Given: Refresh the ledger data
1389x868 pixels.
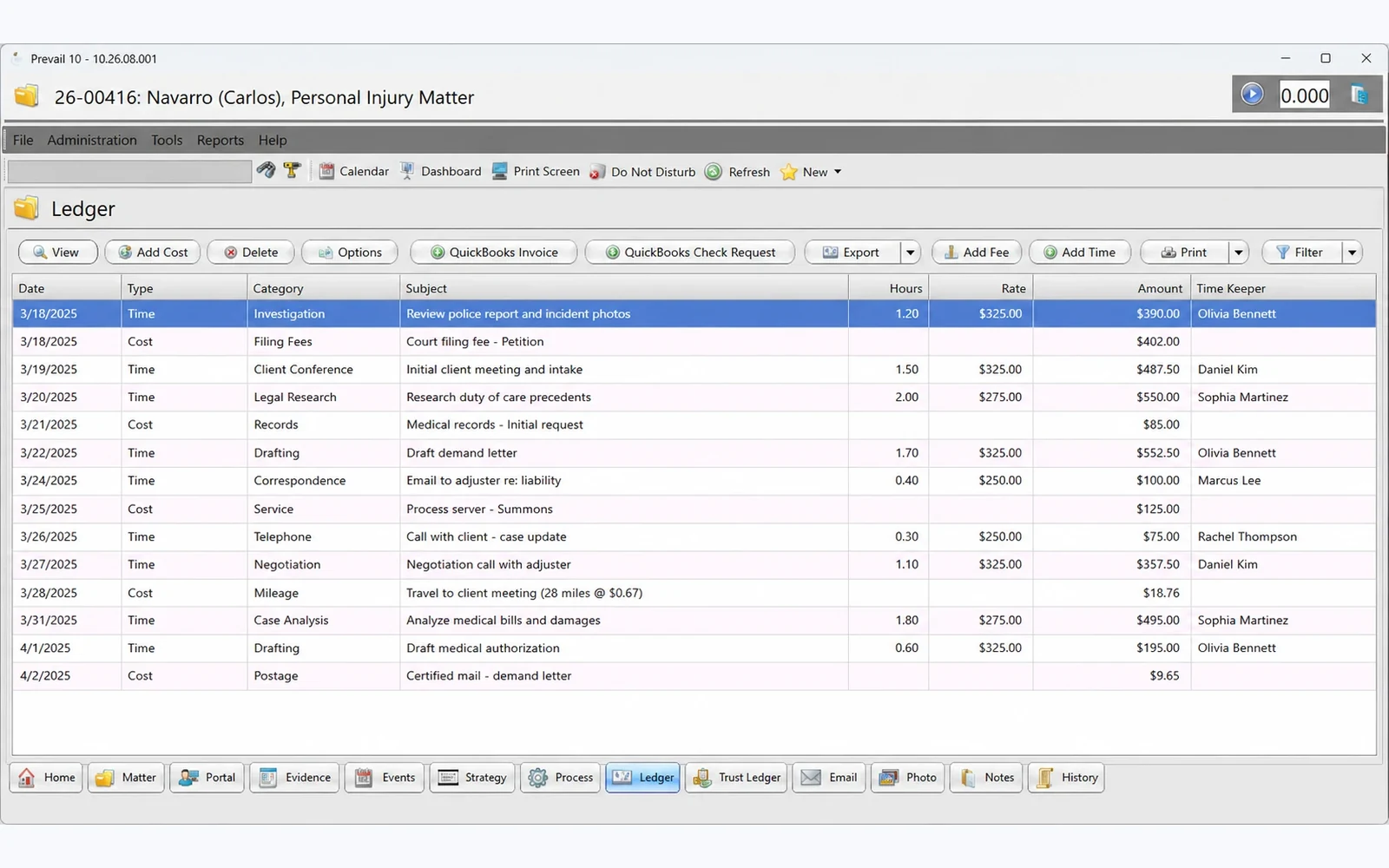Looking at the screenshot, I should click(x=737, y=172).
